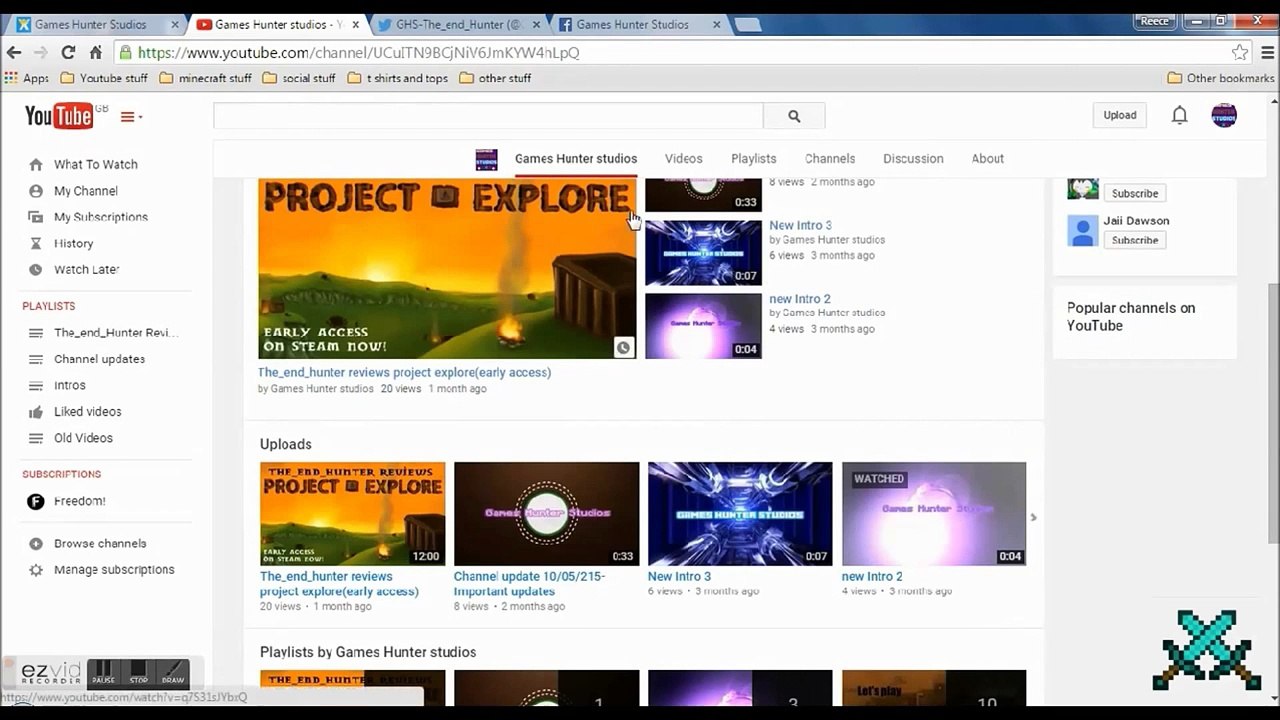Open the other stuff bookmark folder
This screenshot has height=720, width=1280.
point(495,78)
